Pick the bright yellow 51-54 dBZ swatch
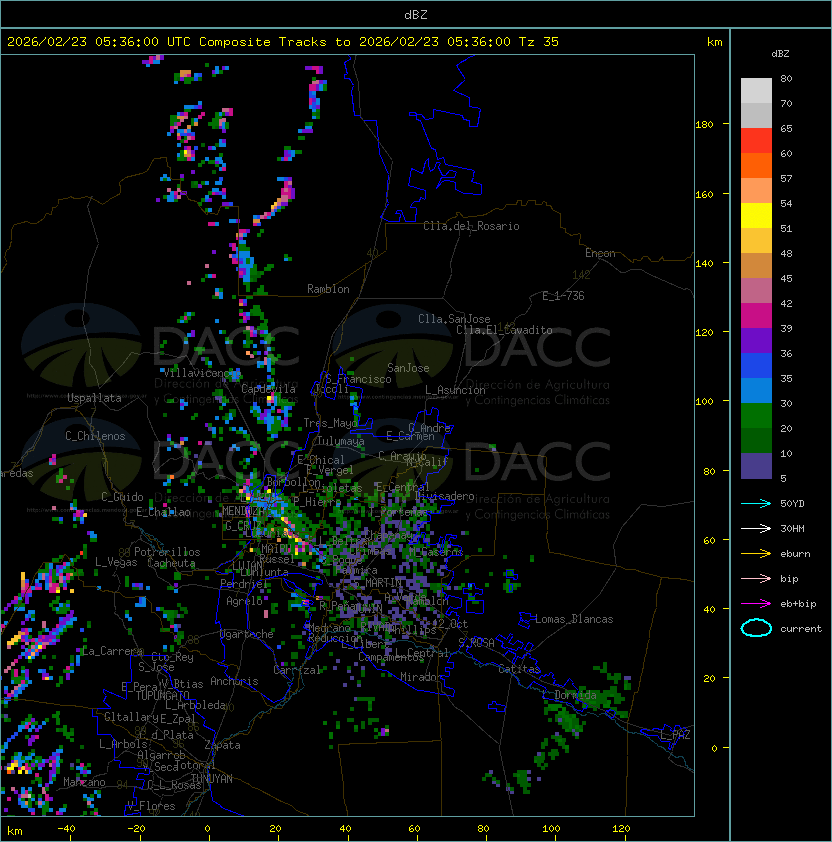This screenshot has height=842, width=832. pyautogui.click(x=756, y=216)
